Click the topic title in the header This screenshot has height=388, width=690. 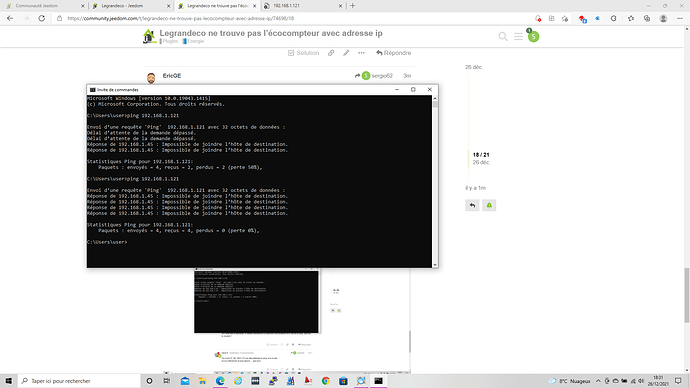[271, 33]
